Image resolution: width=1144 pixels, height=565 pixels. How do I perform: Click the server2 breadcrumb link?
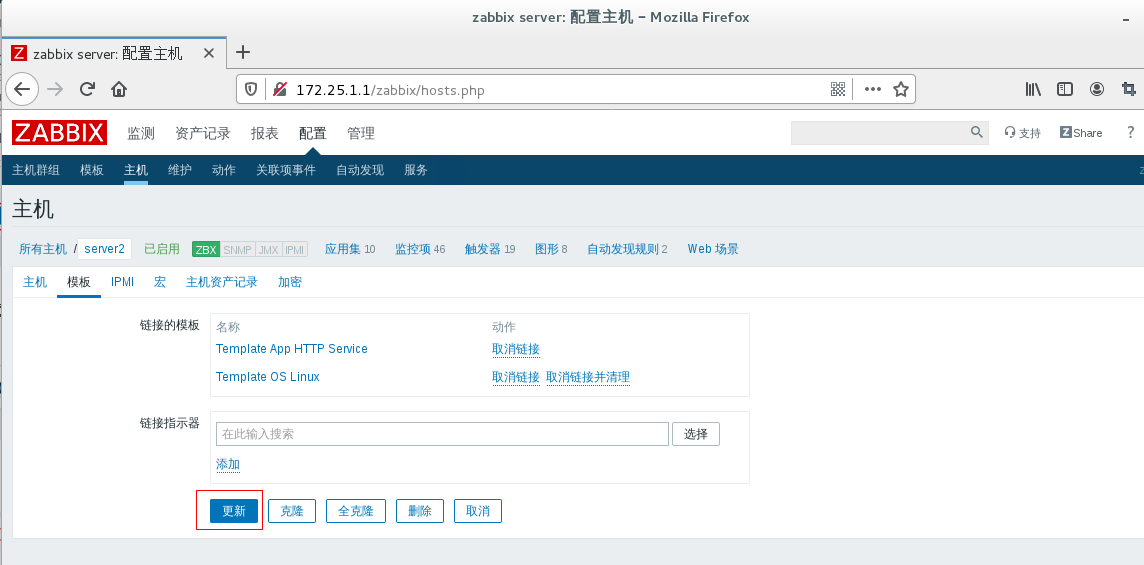coord(104,249)
